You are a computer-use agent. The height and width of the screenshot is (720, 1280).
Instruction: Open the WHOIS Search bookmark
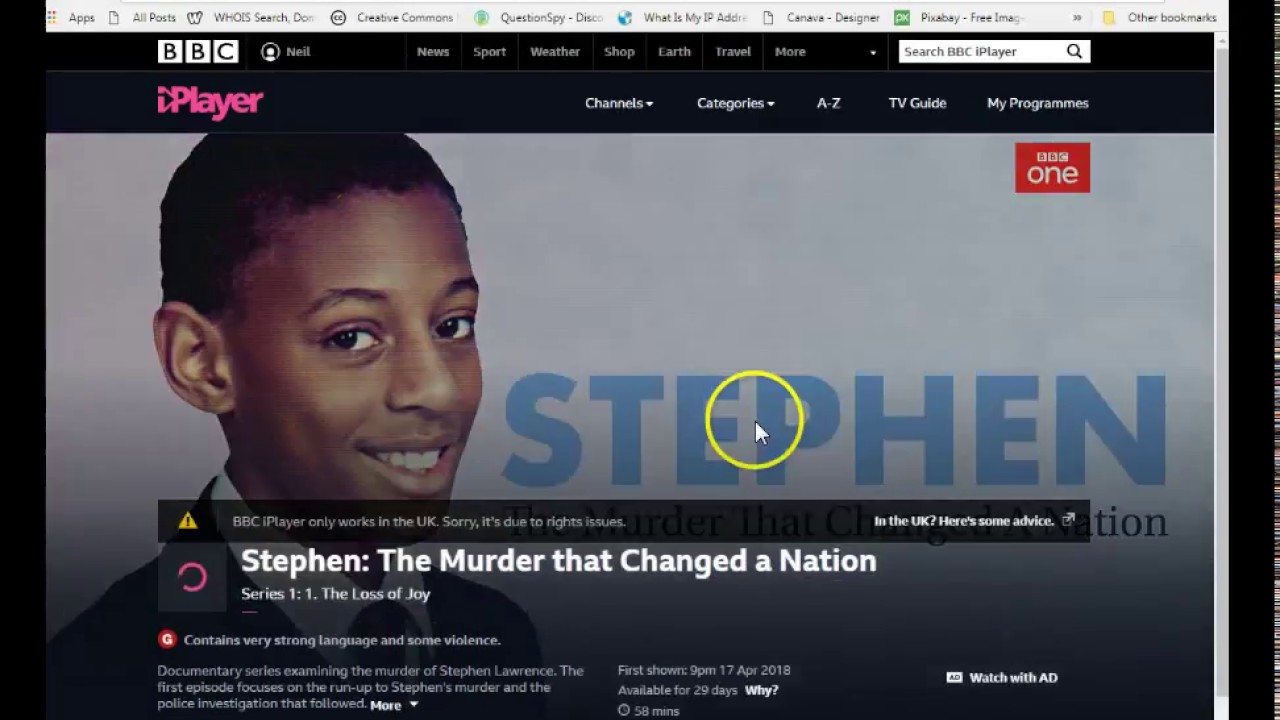tap(250, 17)
